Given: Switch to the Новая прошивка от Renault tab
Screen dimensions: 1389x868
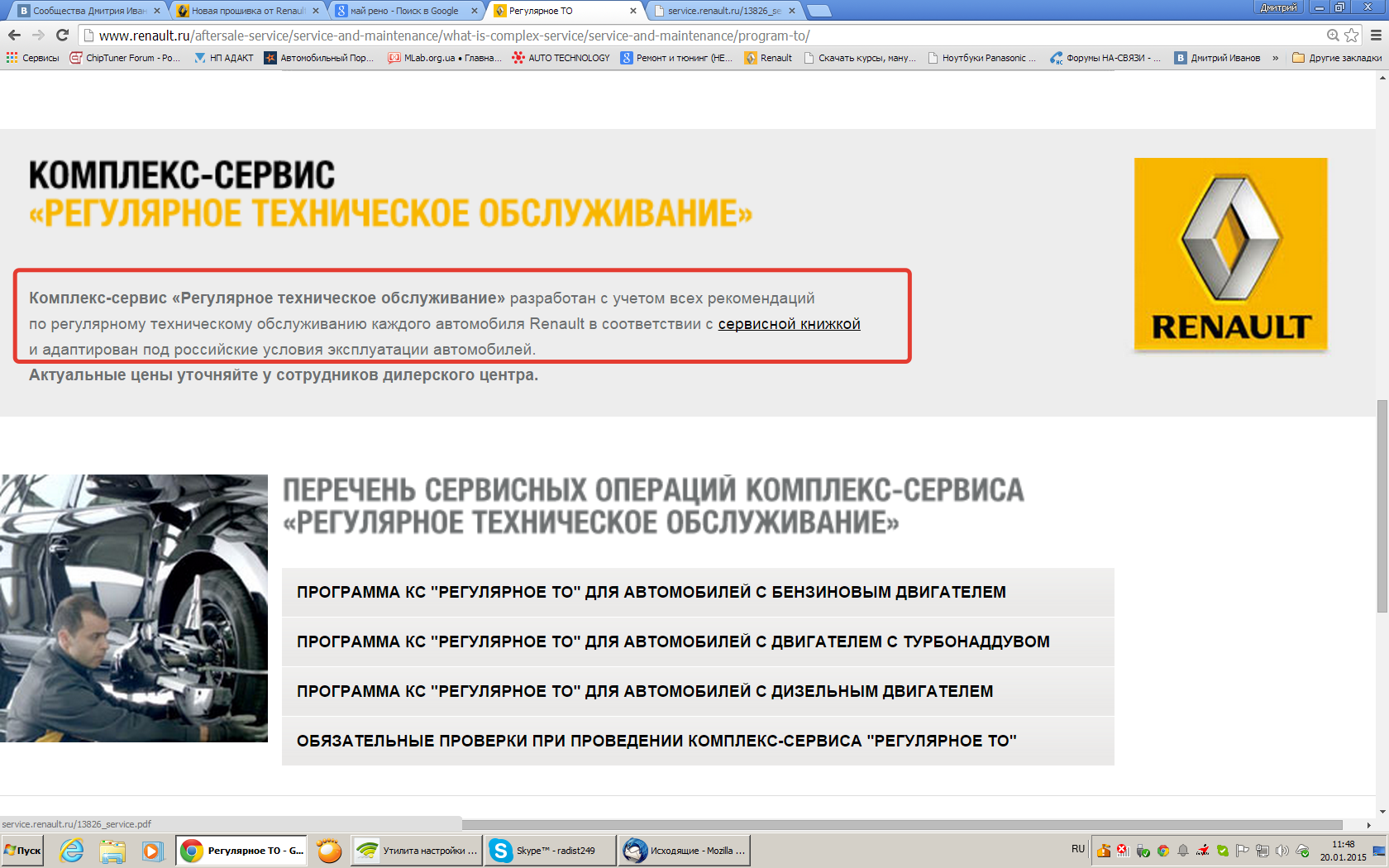Looking at the screenshot, I should [x=246, y=11].
